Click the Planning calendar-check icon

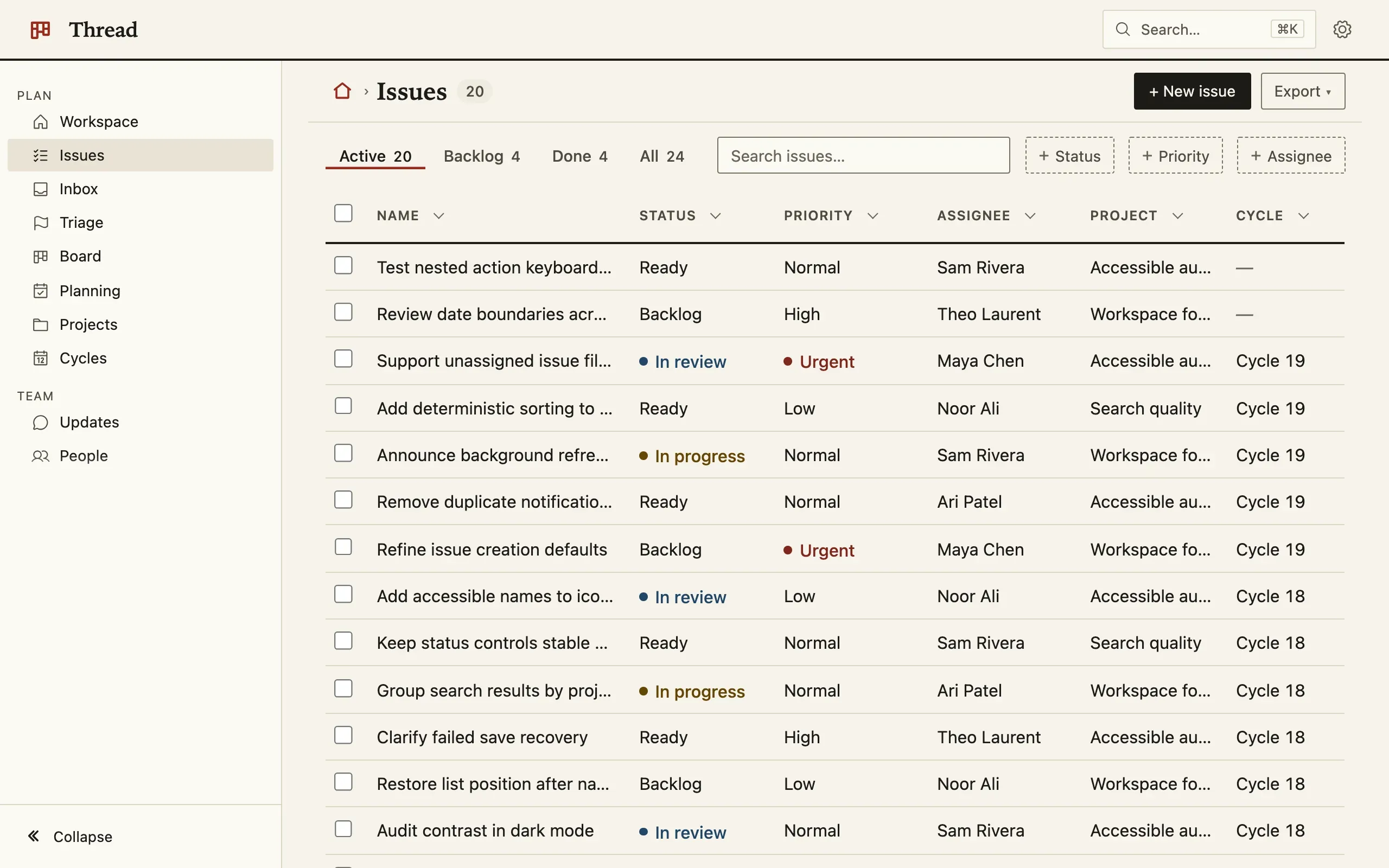coord(40,290)
